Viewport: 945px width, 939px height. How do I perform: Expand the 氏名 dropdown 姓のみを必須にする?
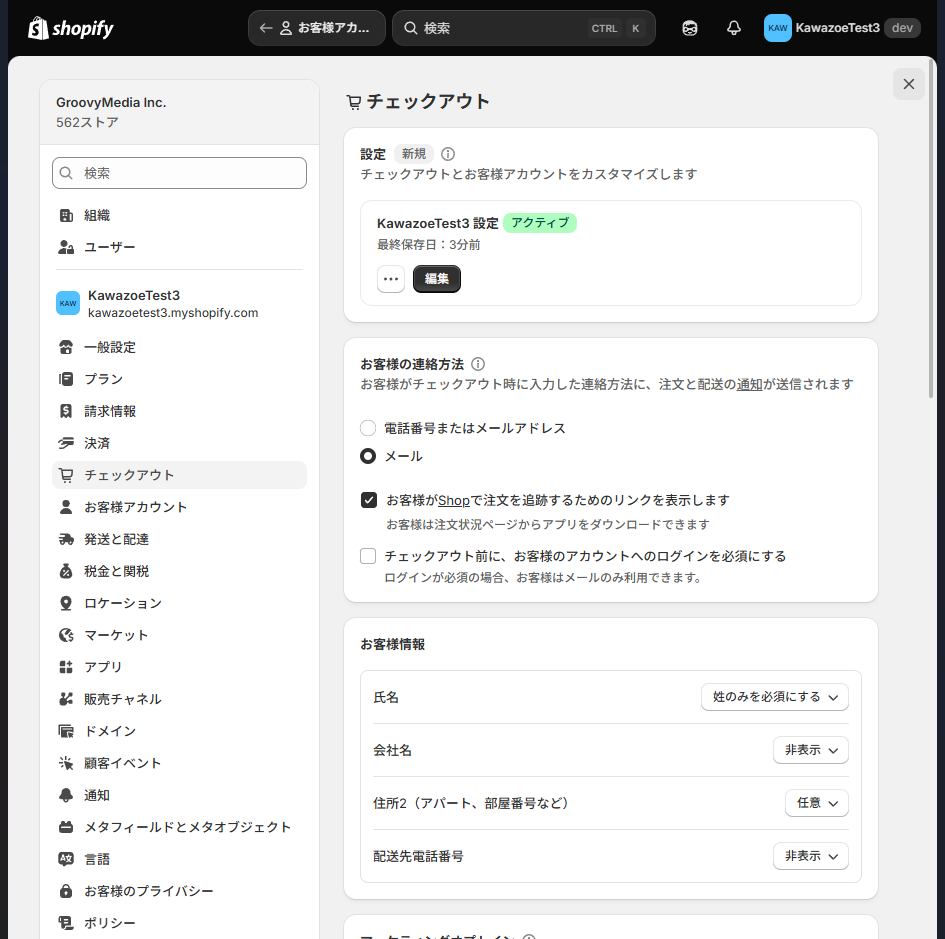[x=774, y=697]
